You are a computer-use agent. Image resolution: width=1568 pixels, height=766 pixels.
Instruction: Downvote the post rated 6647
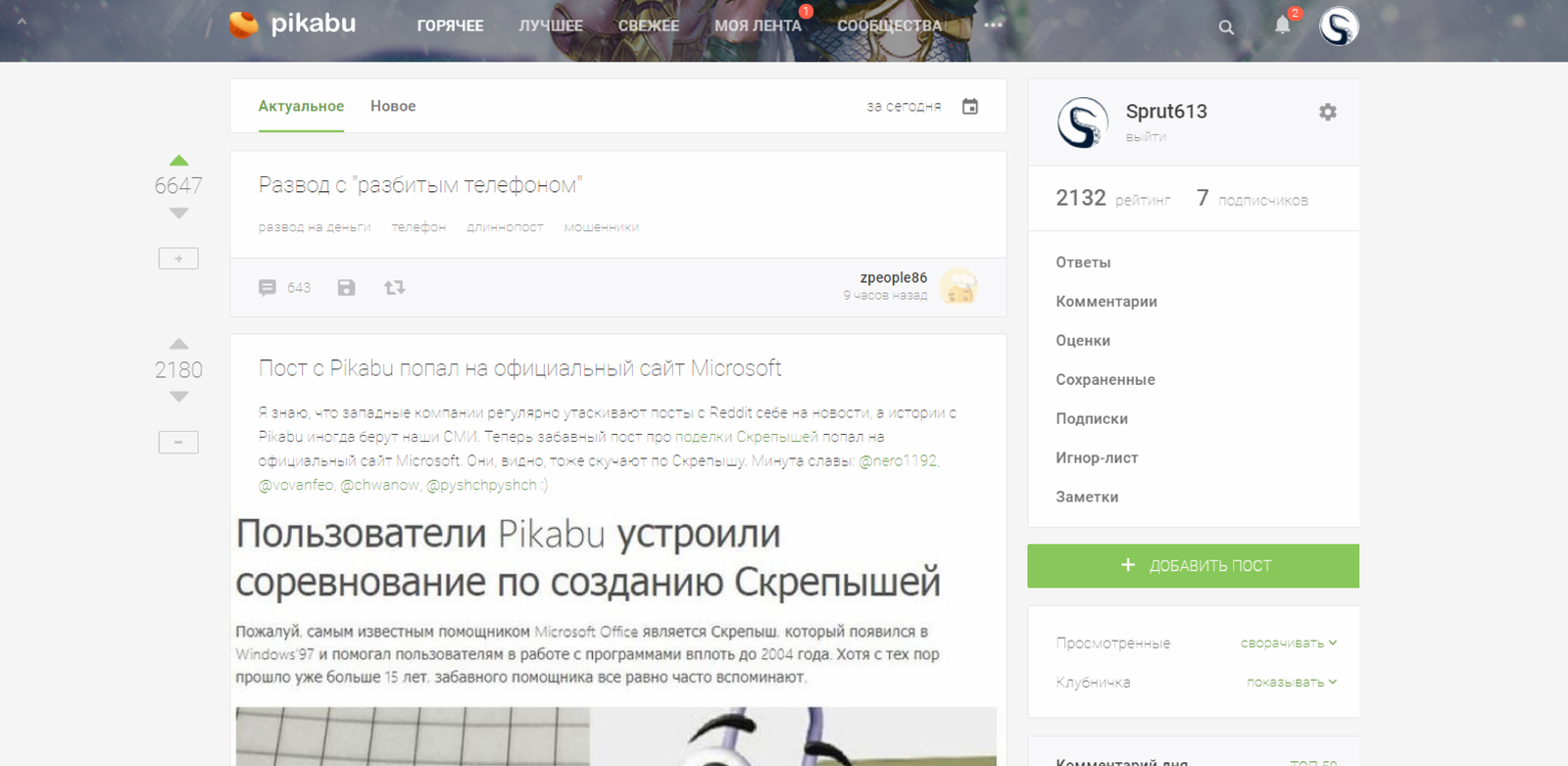(x=178, y=213)
